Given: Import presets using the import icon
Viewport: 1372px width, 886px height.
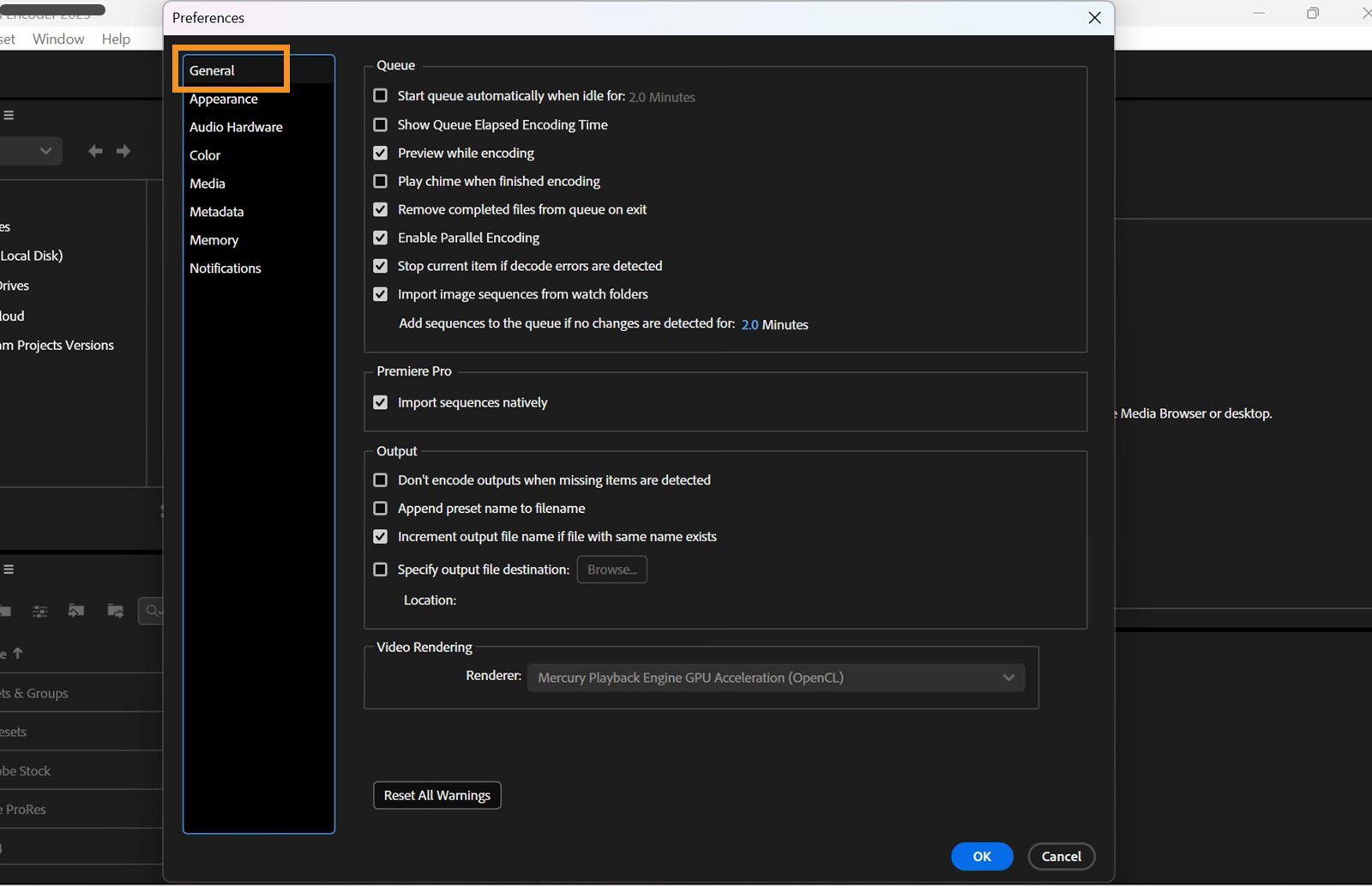Looking at the screenshot, I should click(75, 611).
